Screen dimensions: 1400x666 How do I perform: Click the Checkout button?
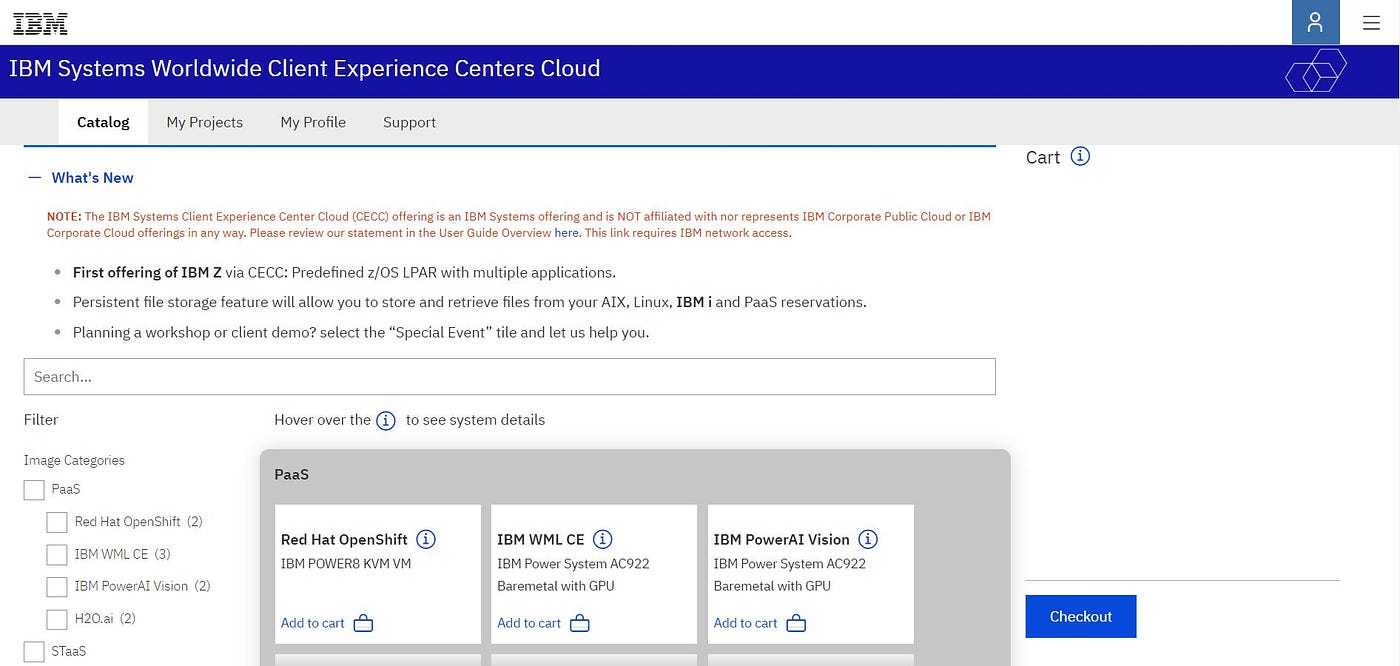(1081, 617)
